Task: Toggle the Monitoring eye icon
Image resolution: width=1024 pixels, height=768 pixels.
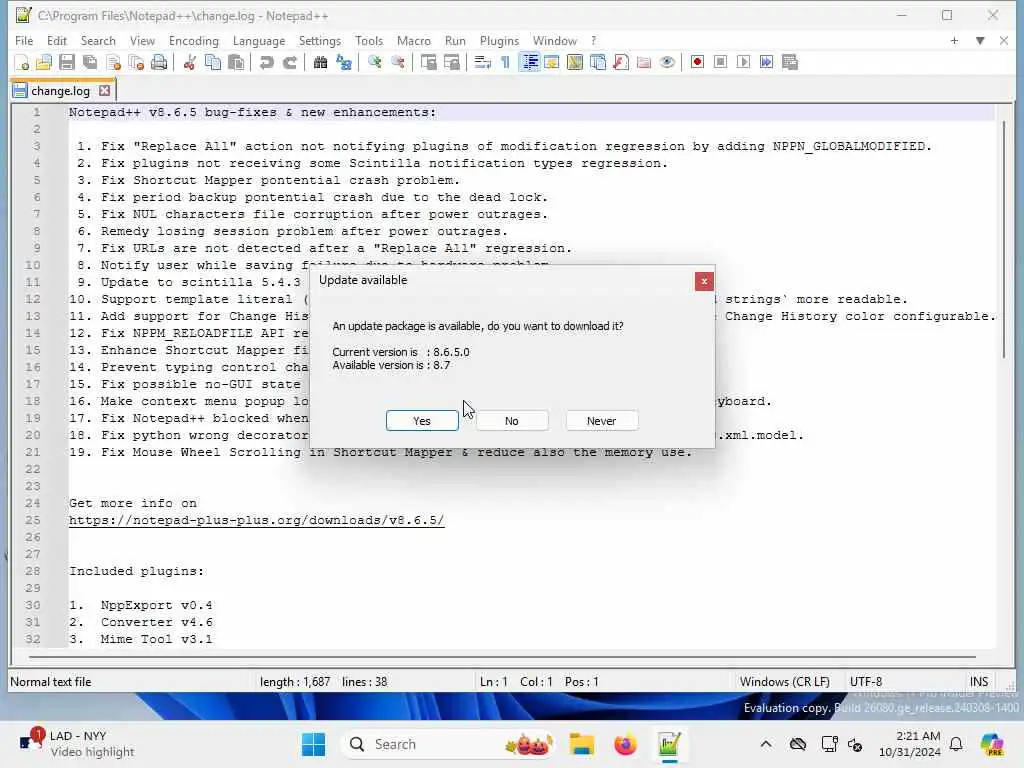Action: (x=667, y=63)
